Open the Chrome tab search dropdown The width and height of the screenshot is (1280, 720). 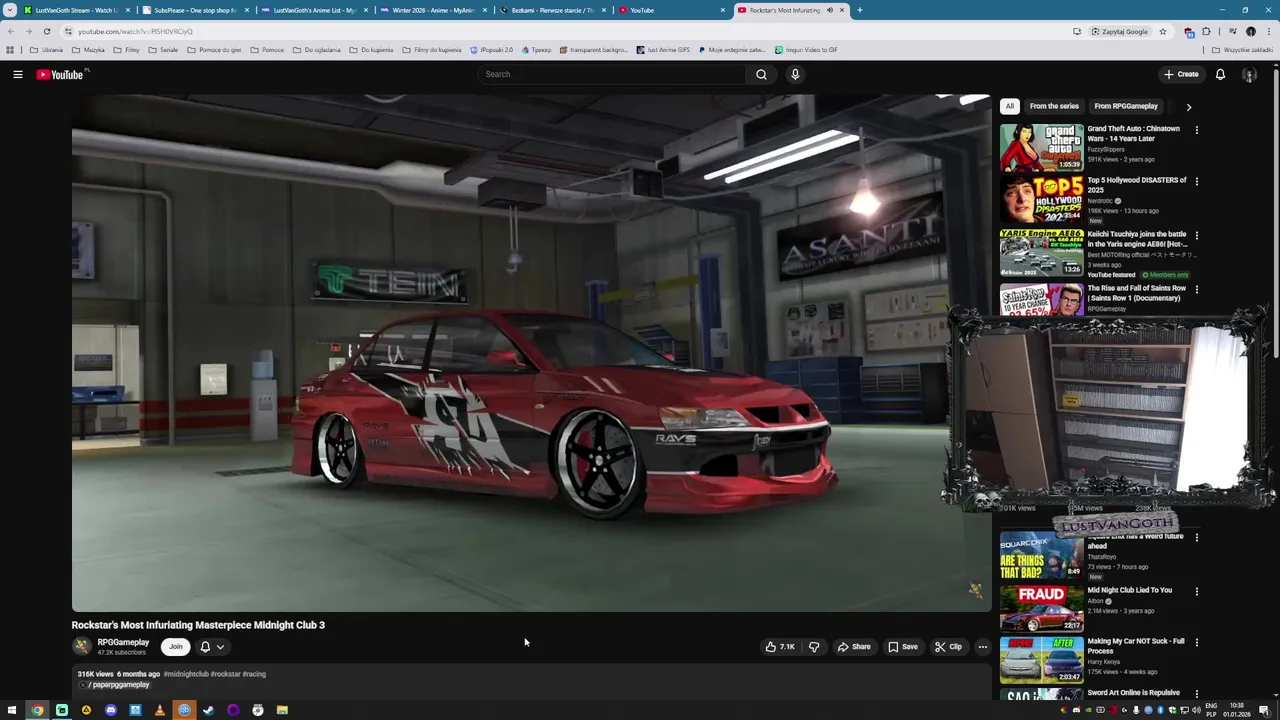10,10
